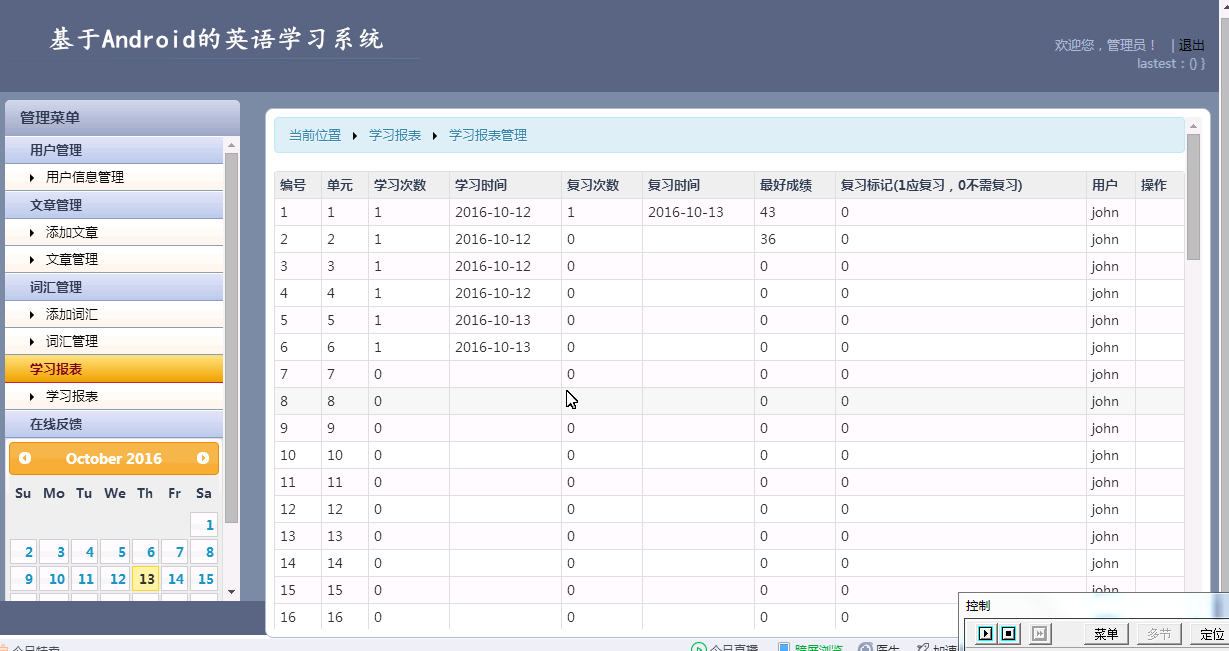Select October 1 in the calendar
The width and height of the screenshot is (1229, 651).
pyautogui.click(x=204, y=525)
